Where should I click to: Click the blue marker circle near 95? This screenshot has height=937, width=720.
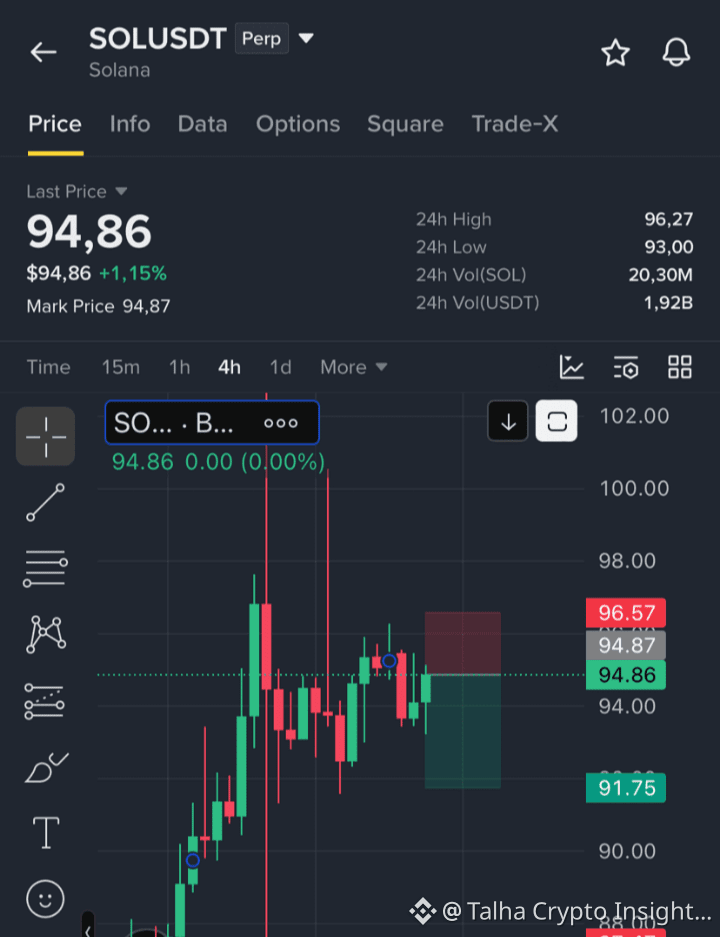(389, 661)
